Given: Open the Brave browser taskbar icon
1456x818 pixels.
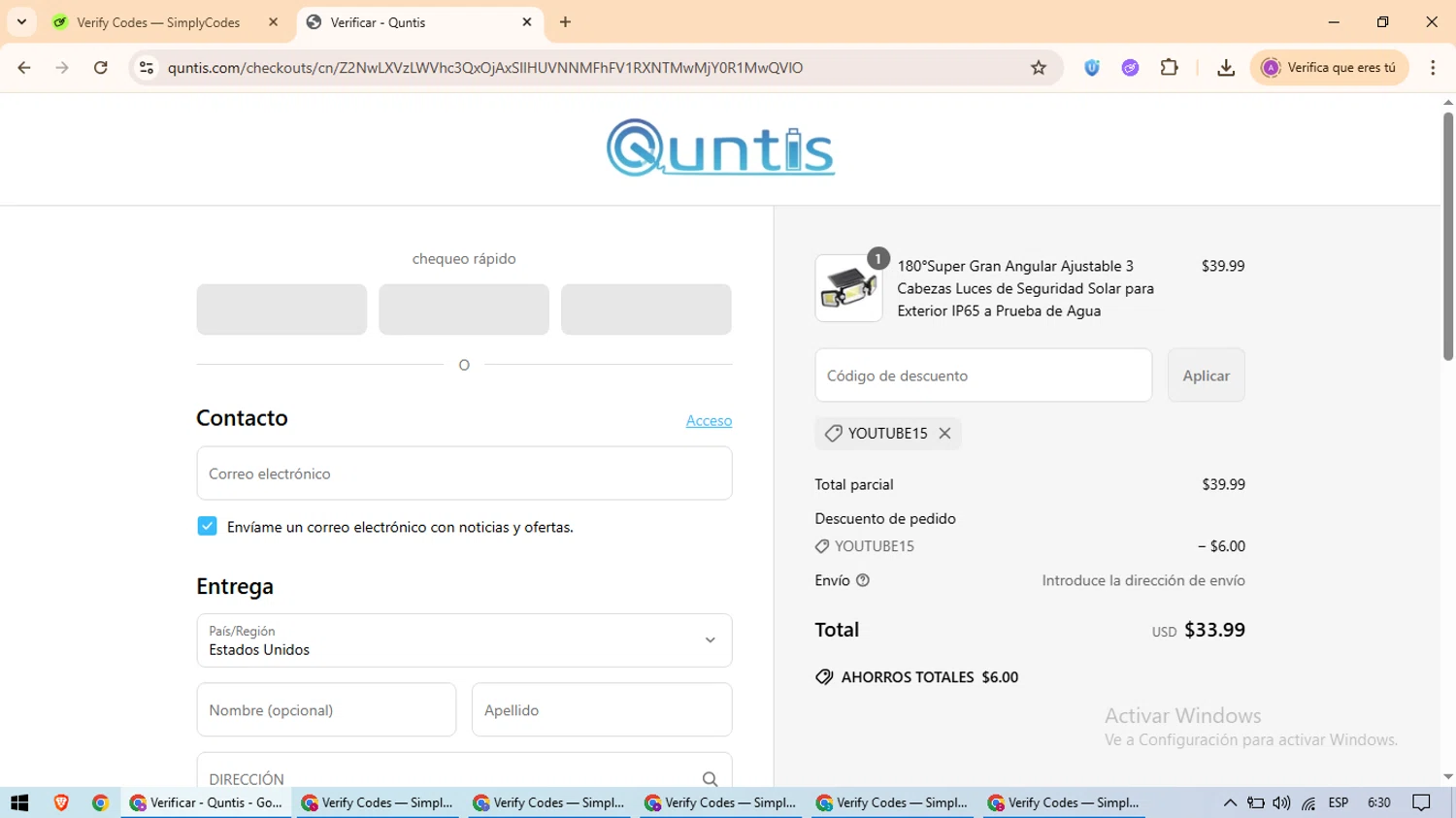Looking at the screenshot, I should pyautogui.click(x=61, y=802).
